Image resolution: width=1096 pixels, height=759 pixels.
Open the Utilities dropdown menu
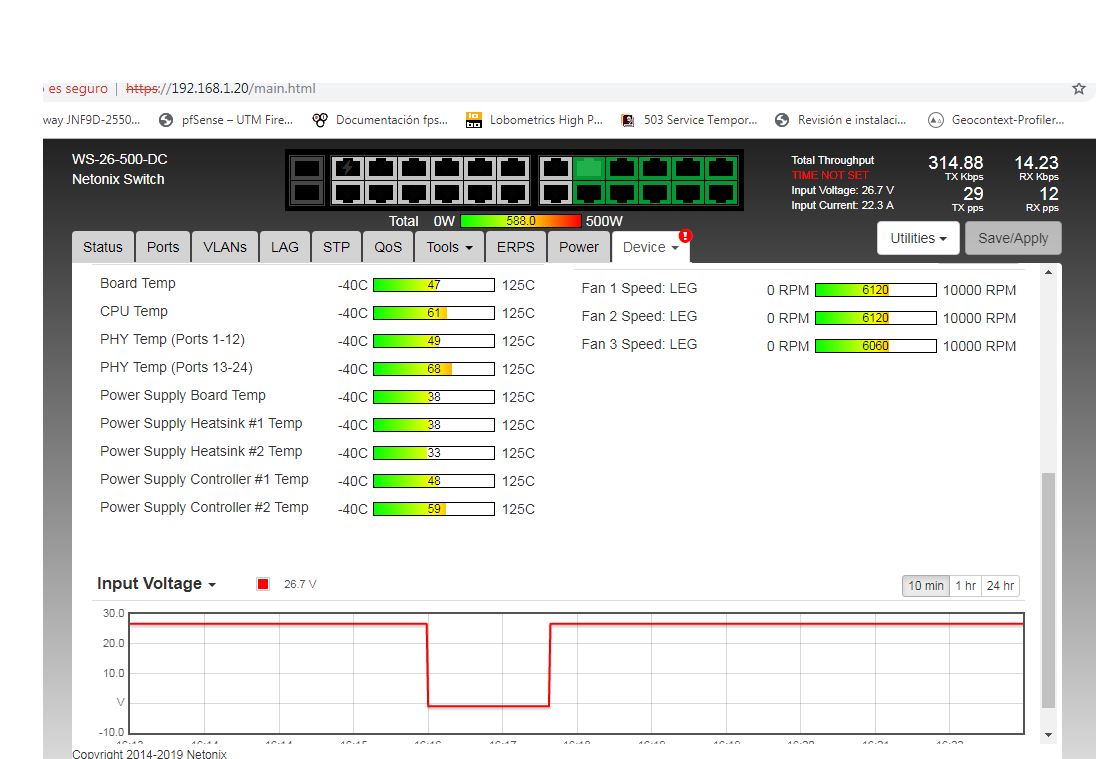[x=918, y=238]
